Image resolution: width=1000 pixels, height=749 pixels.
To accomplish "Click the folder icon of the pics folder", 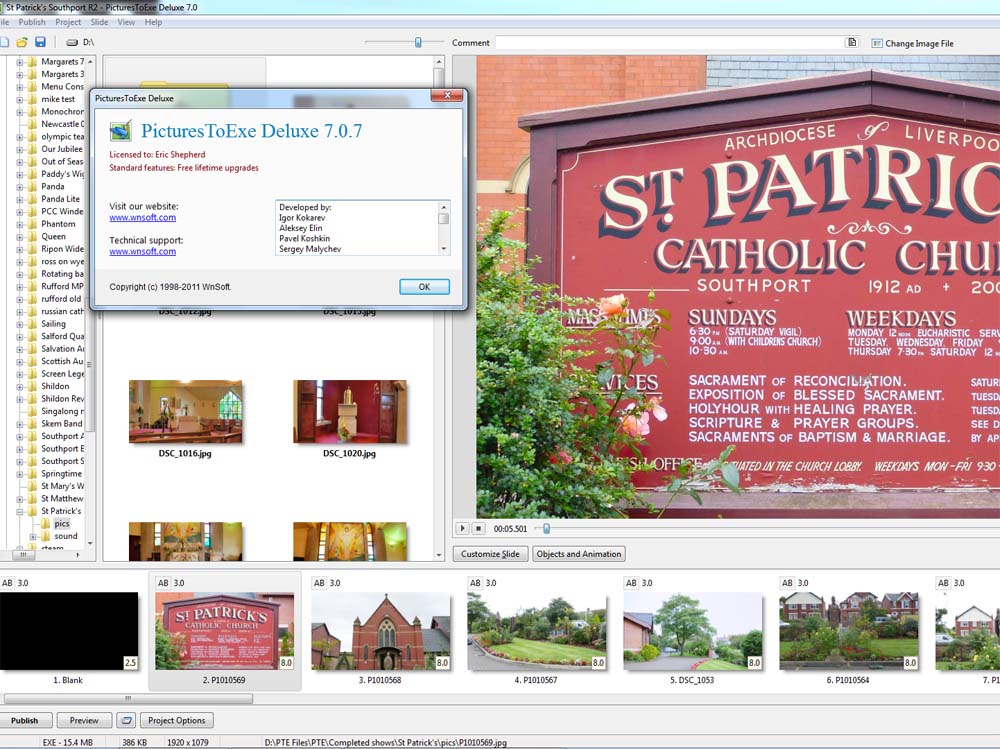I will (45, 523).
